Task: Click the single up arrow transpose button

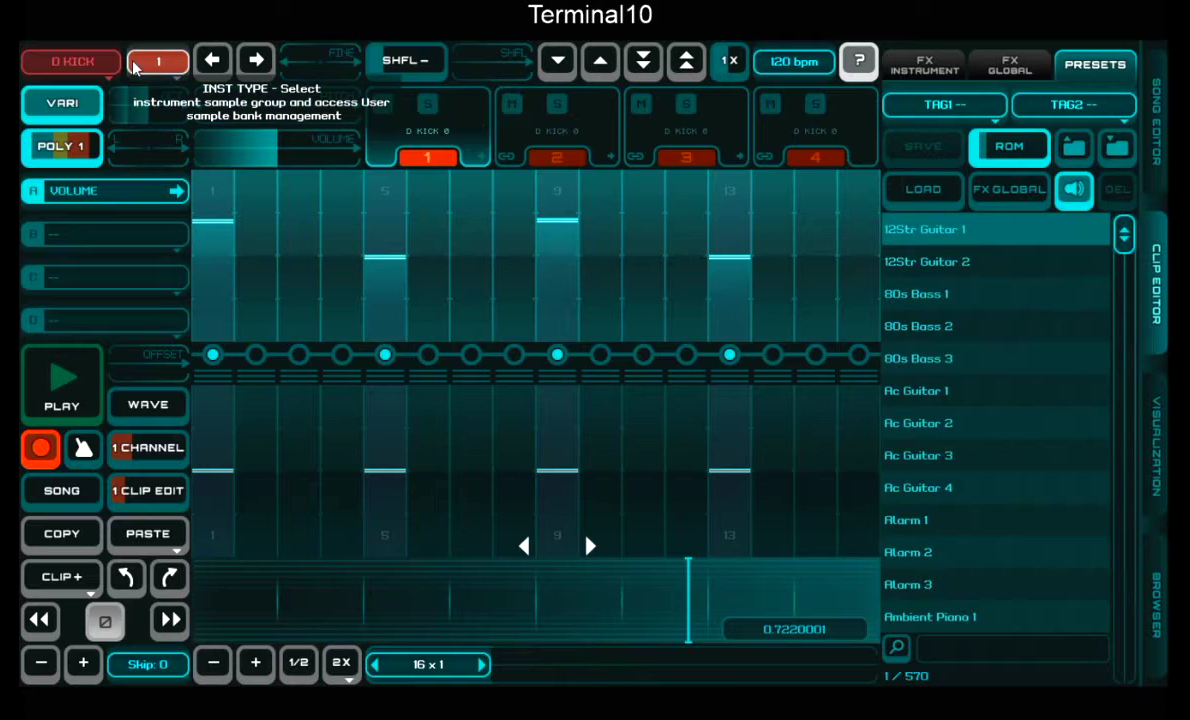Action: tap(600, 61)
